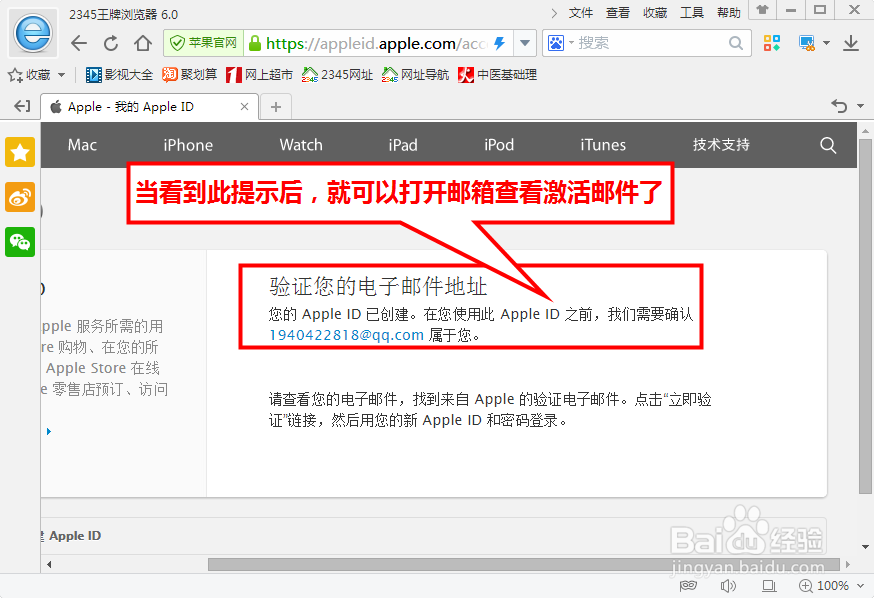Expand the screenshot tool dropdown arrow
This screenshot has width=874, height=598.
pyautogui.click(x=827, y=43)
